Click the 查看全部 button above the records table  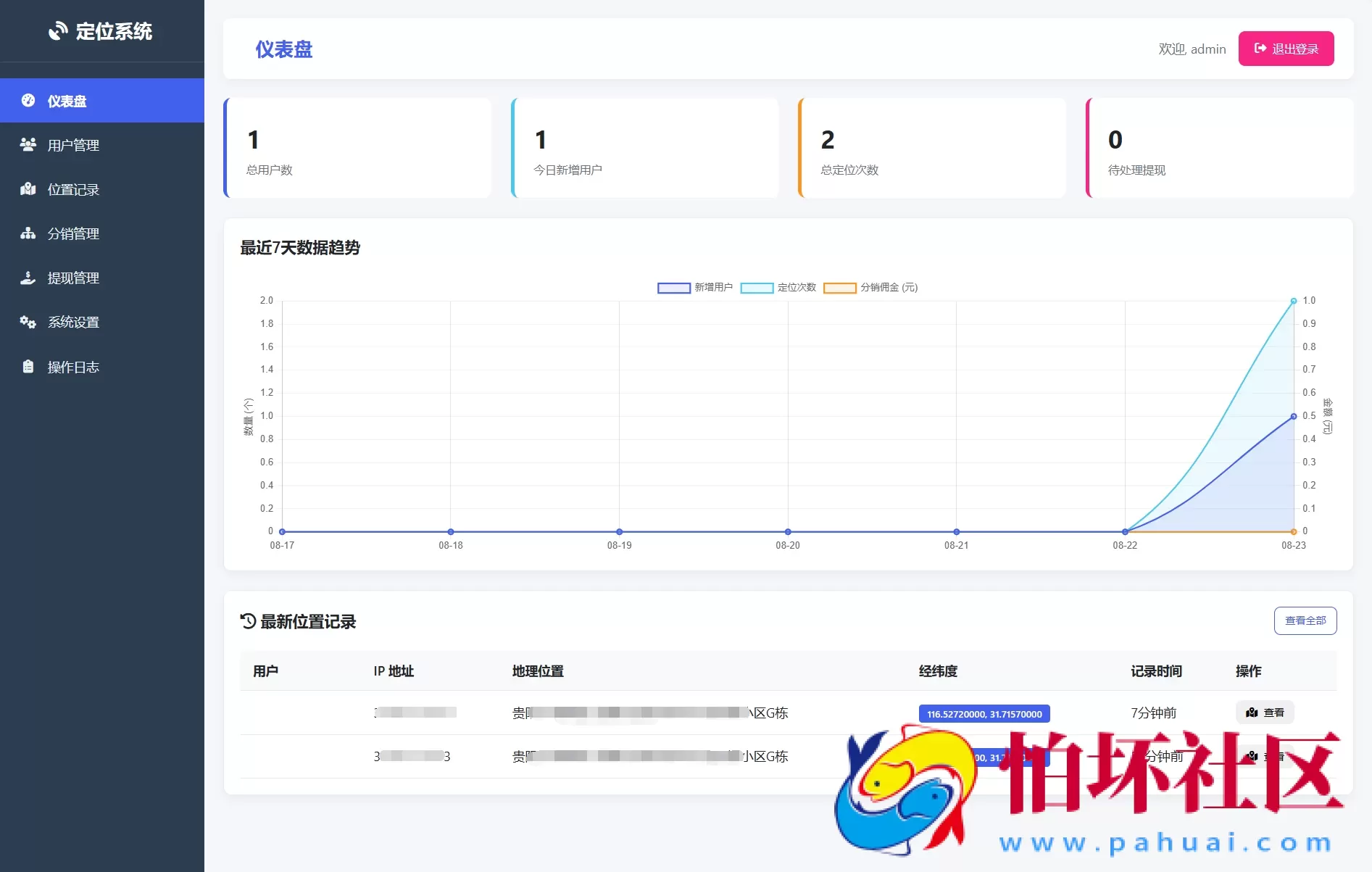(1305, 621)
